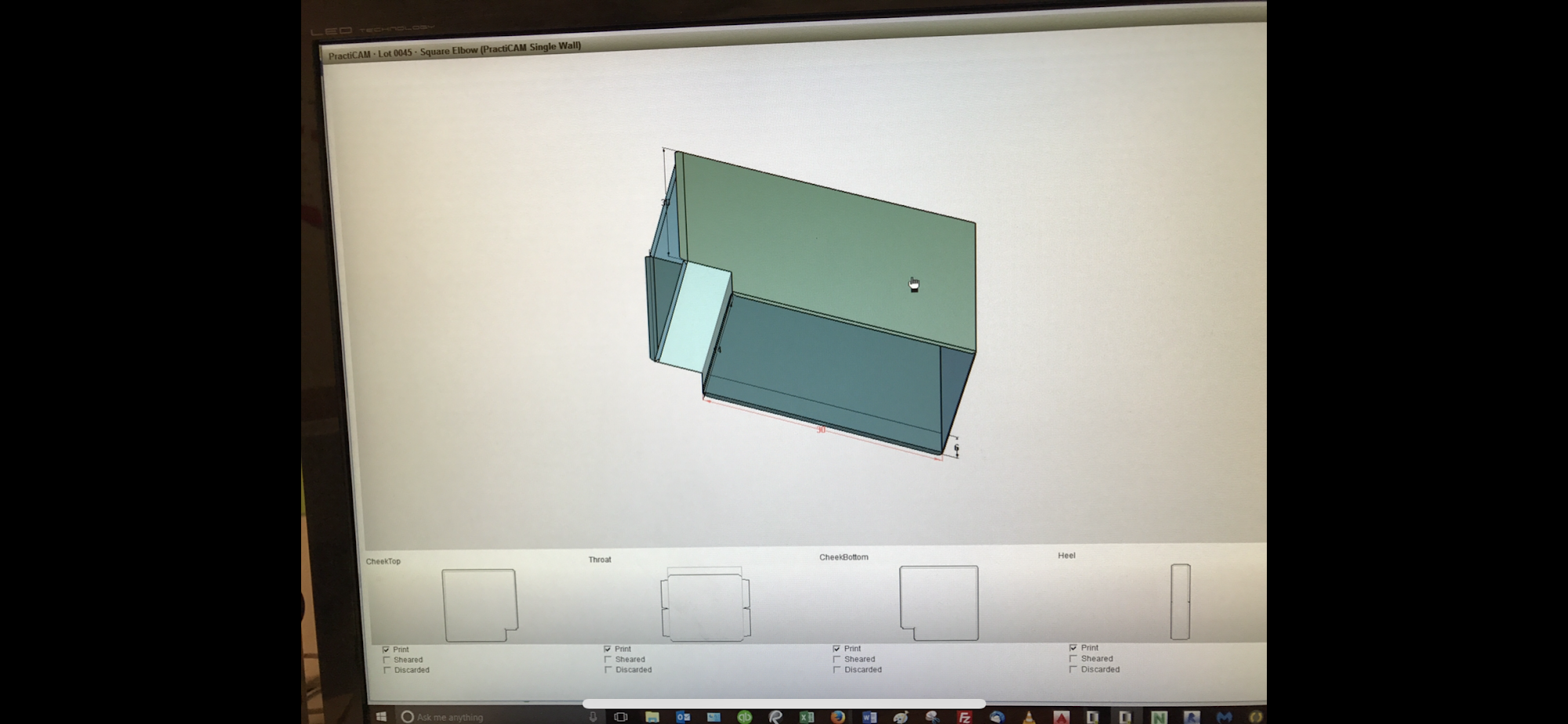This screenshot has height=724, width=1568.
Task: Uncheck Print for the CheekTop piece
Action: coord(386,650)
